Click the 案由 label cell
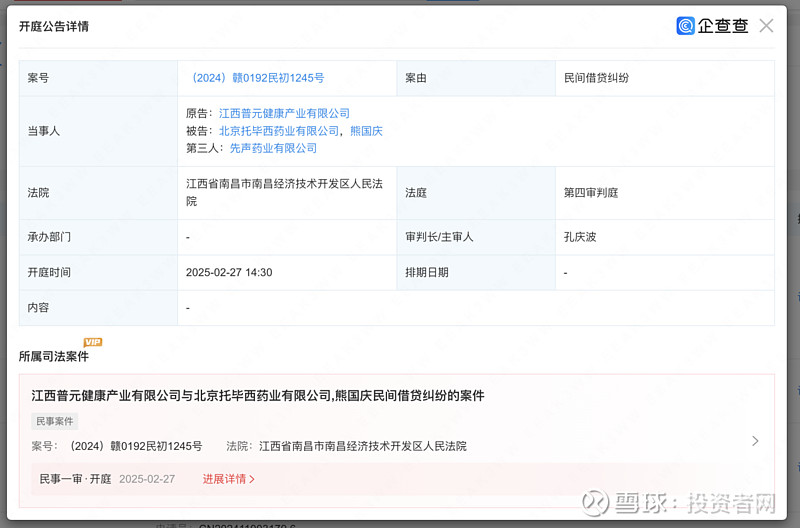800x528 pixels. (x=476, y=78)
